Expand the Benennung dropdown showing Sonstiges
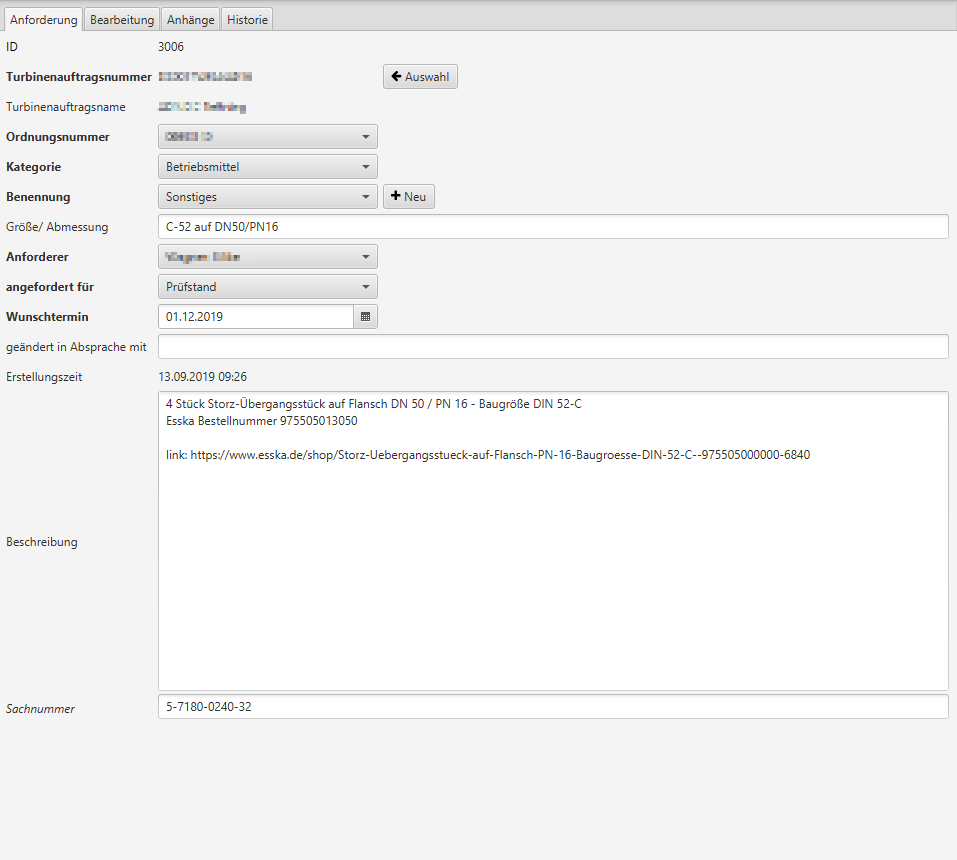Image resolution: width=957 pixels, height=860 pixels. pos(267,197)
